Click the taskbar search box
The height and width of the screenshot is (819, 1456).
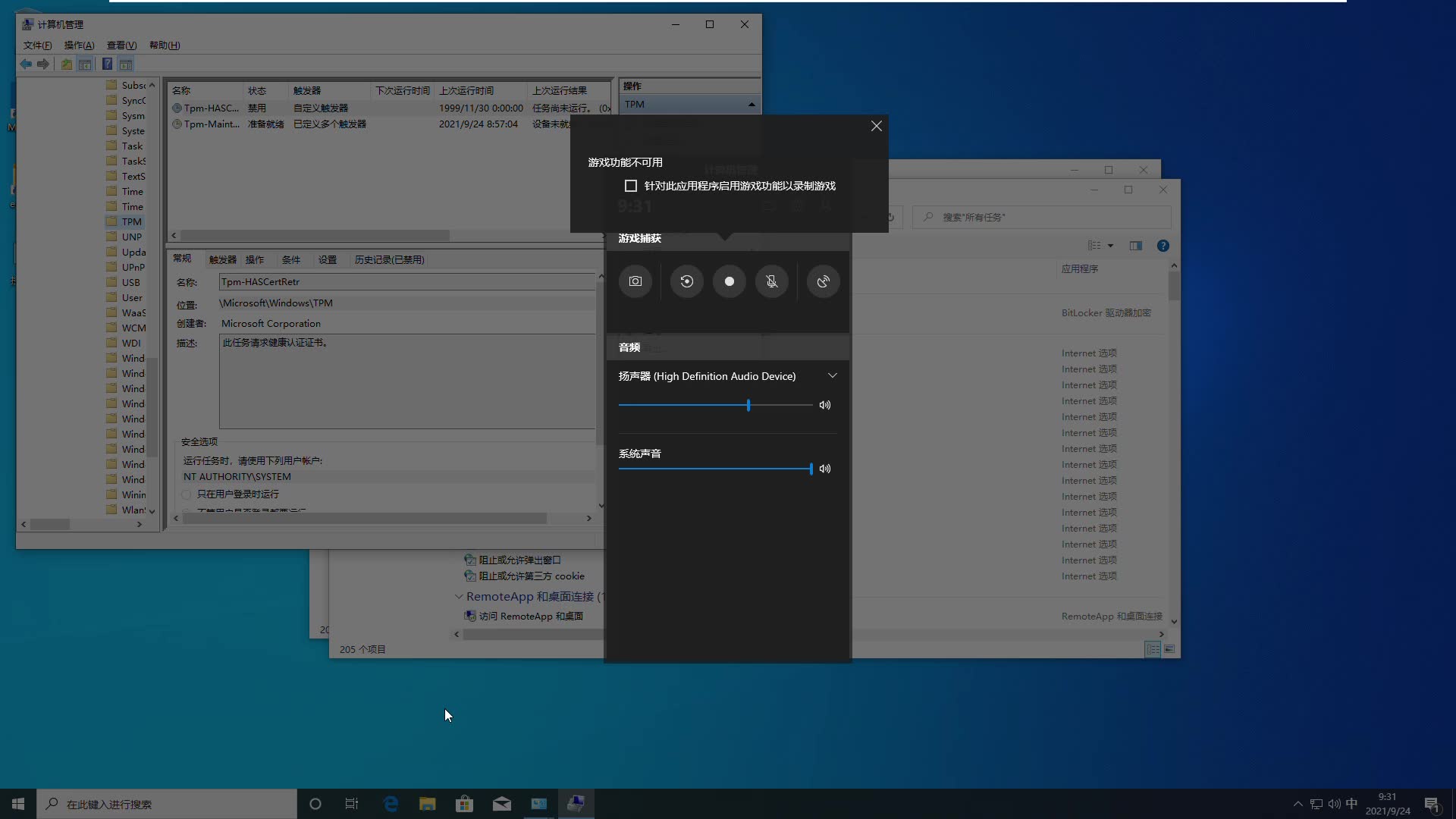click(x=167, y=804)
